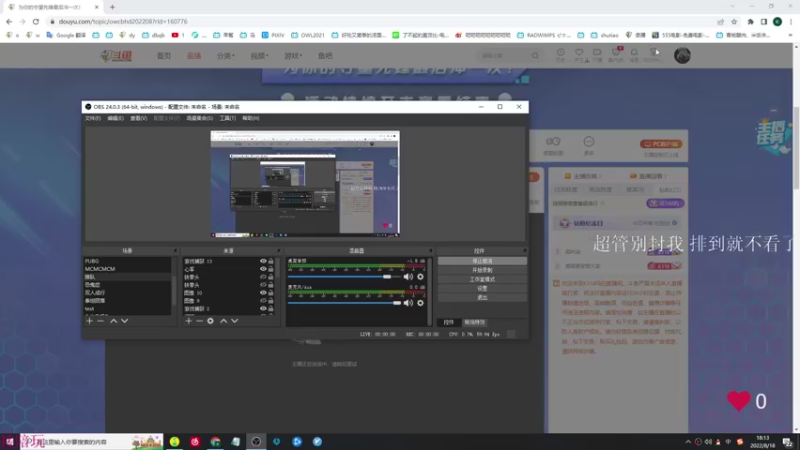Open the Chrome tab search chevron
The height and width of the screenshot is (450, 800).
pyautogui.click(x=733, y=7)
